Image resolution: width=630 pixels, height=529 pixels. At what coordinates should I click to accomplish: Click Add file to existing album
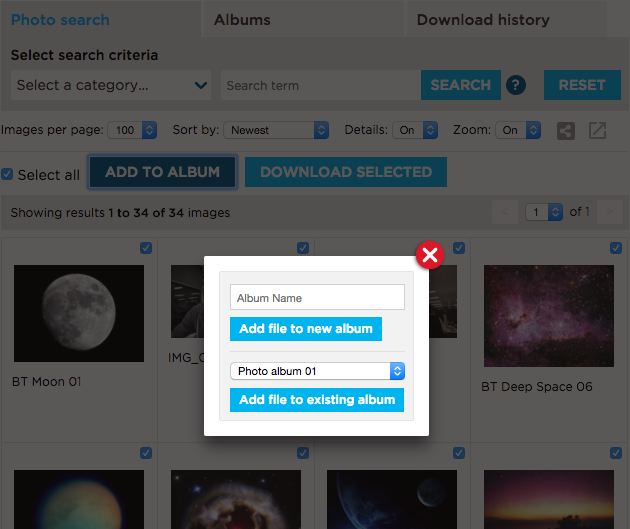pos(317,400)
